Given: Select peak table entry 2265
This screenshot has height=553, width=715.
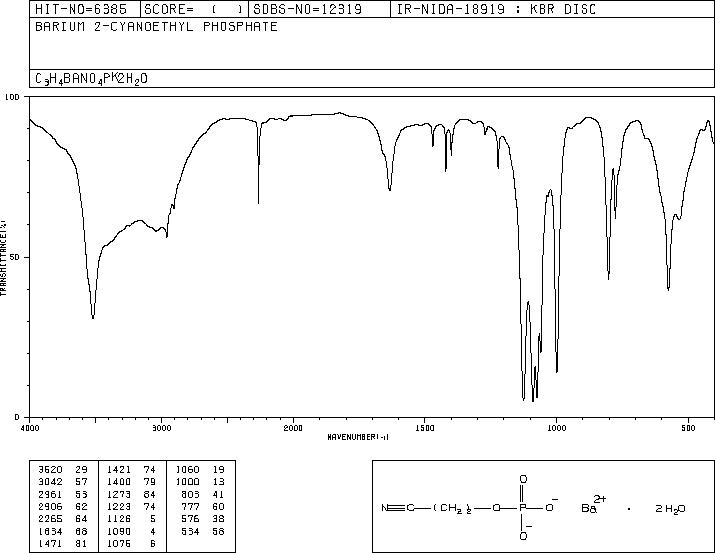Looking at the screenshot, I should [63, 519].
